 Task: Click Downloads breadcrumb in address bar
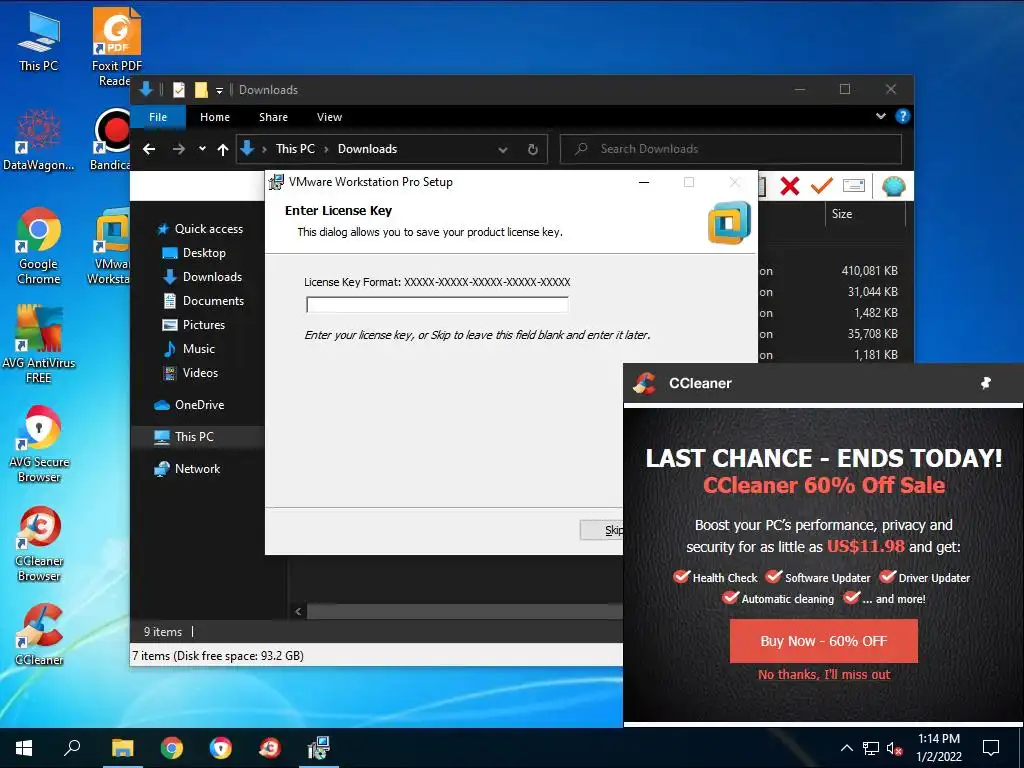(x=367, y=149)
